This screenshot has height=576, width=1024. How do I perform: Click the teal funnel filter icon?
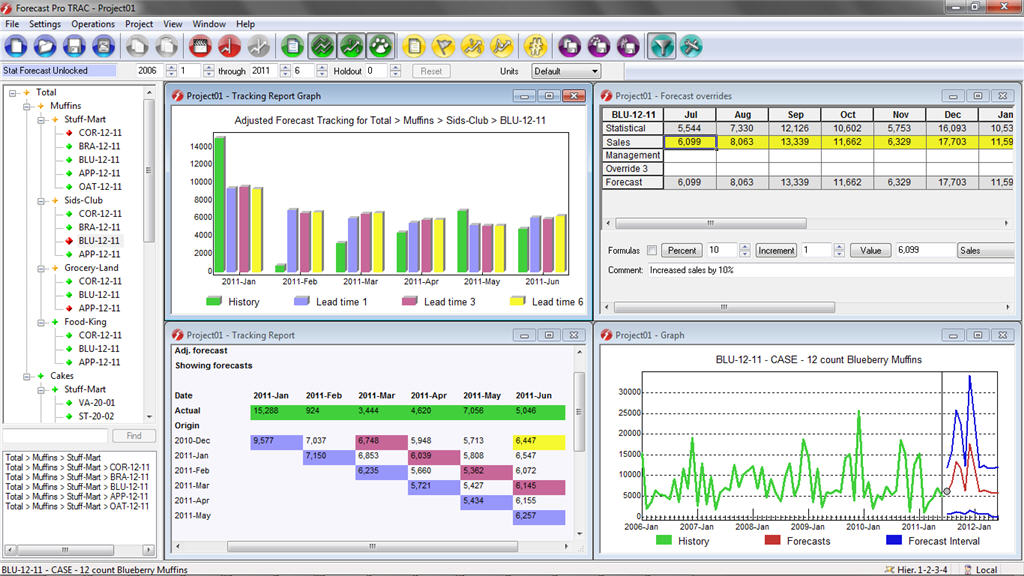[x=661, y=45]
